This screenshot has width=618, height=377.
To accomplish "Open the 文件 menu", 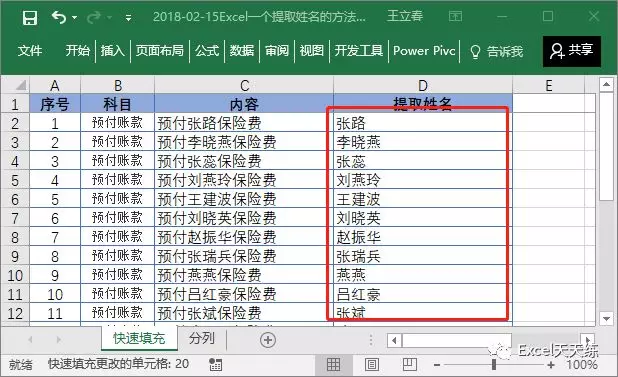I will tap(30, 51).
